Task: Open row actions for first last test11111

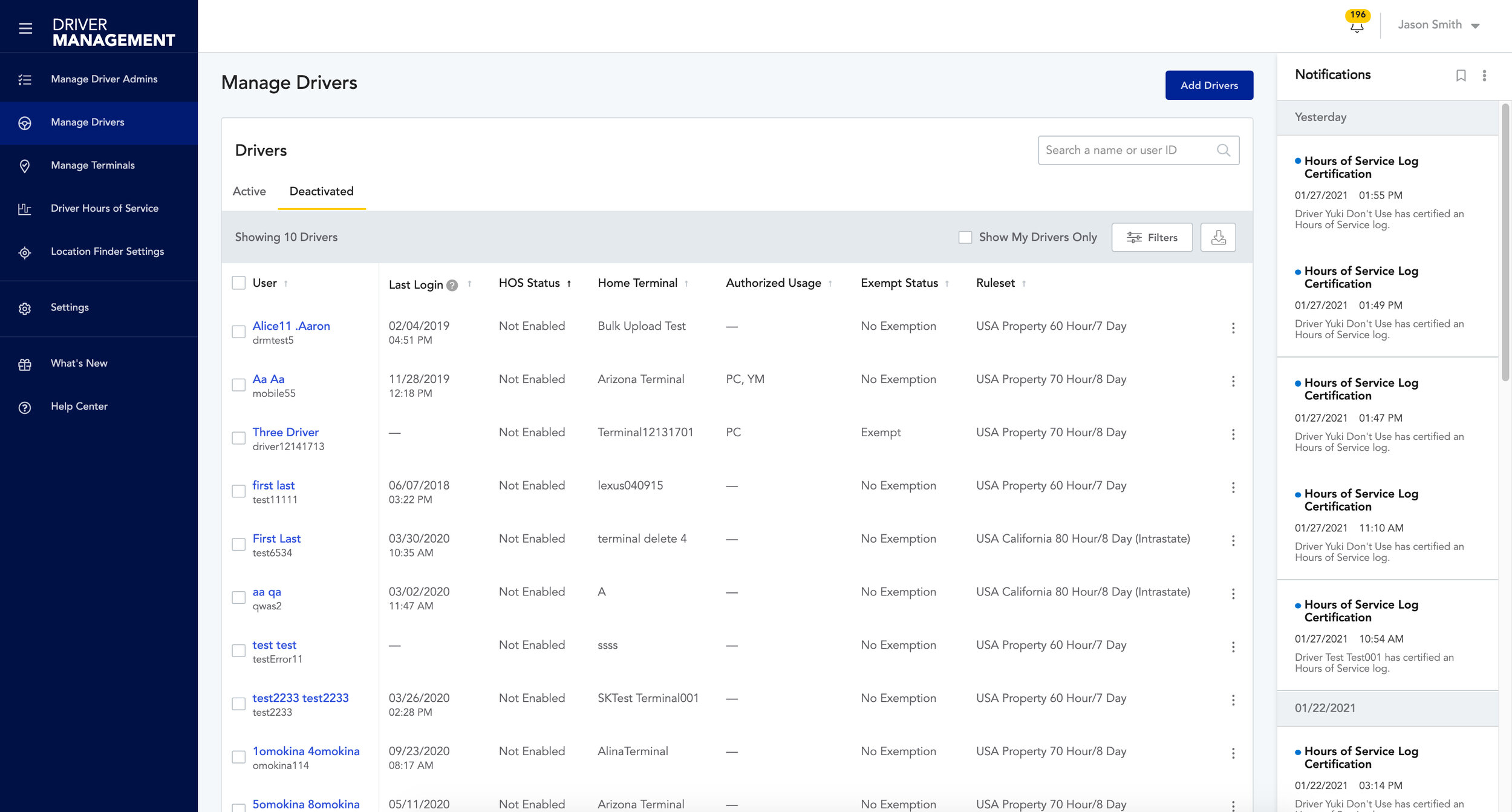Action: [x=1233, y=488]
